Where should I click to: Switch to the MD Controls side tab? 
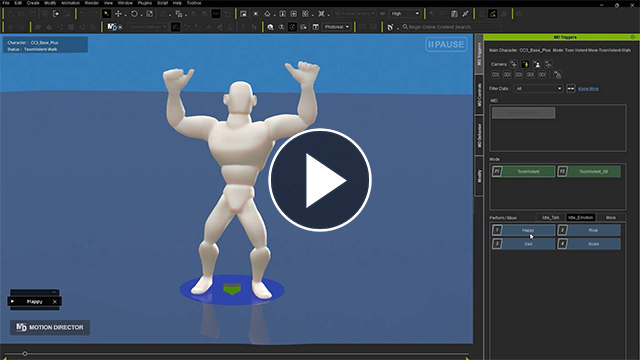click(479, 95)
